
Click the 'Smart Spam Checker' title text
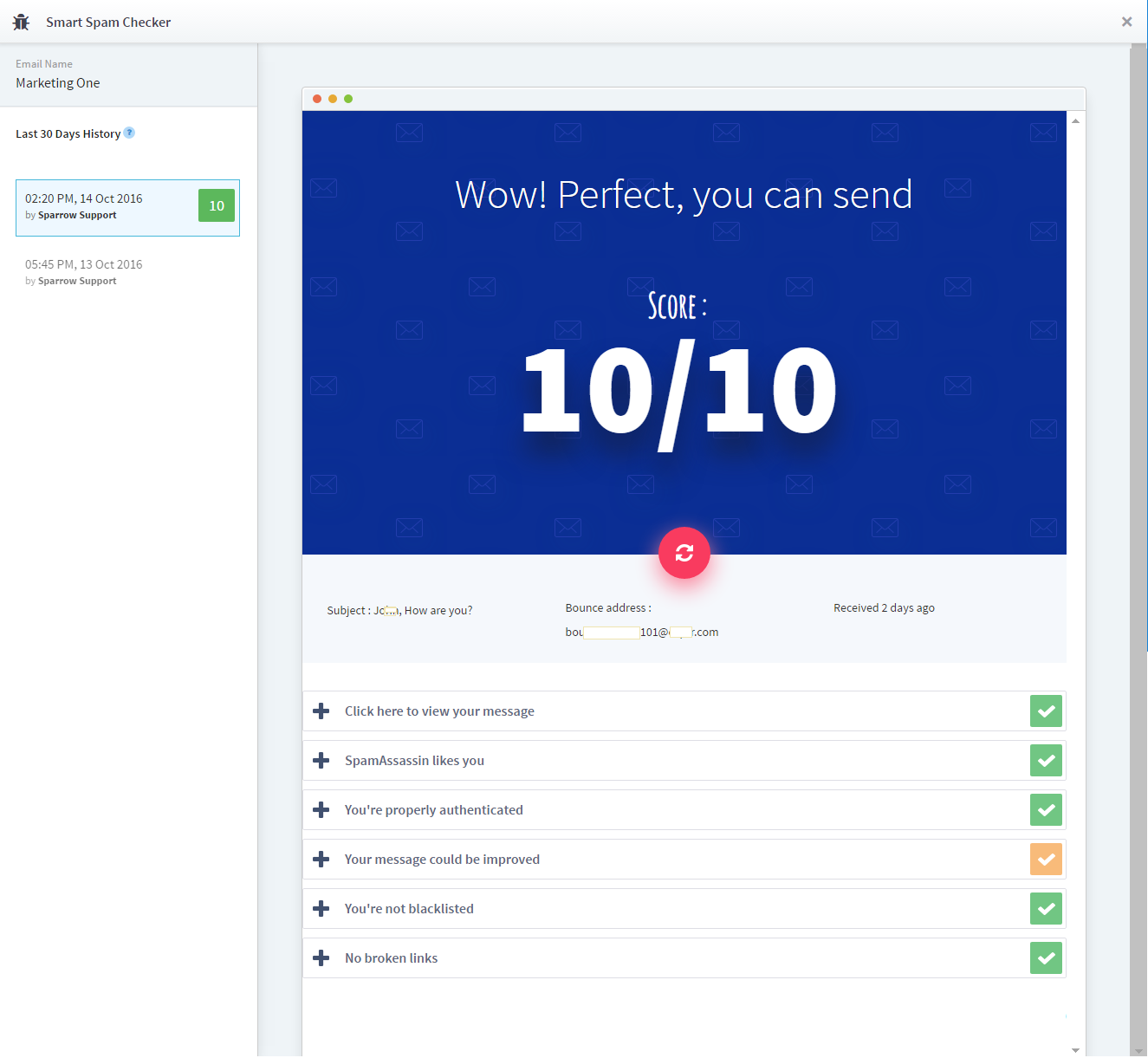[x=108, y=23]
